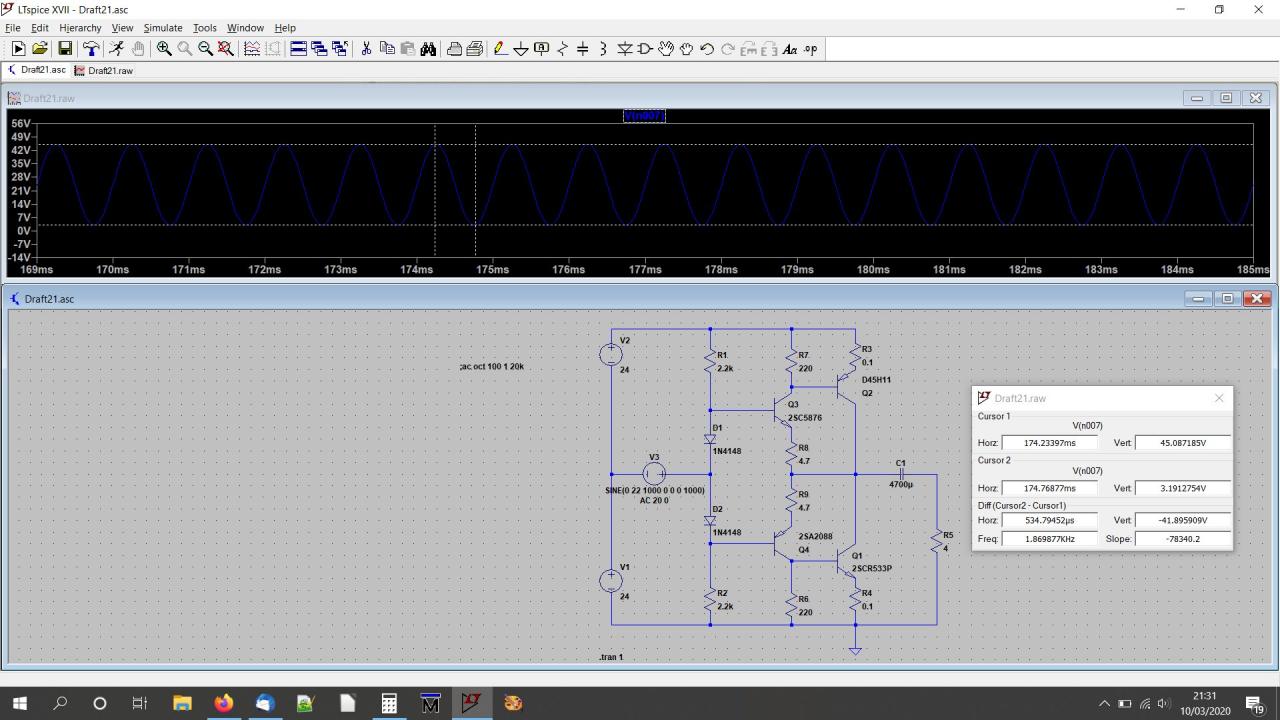Select the capacitor component tool
Image resolution: width=1280 pixels, height=720 pixels.
583,49
